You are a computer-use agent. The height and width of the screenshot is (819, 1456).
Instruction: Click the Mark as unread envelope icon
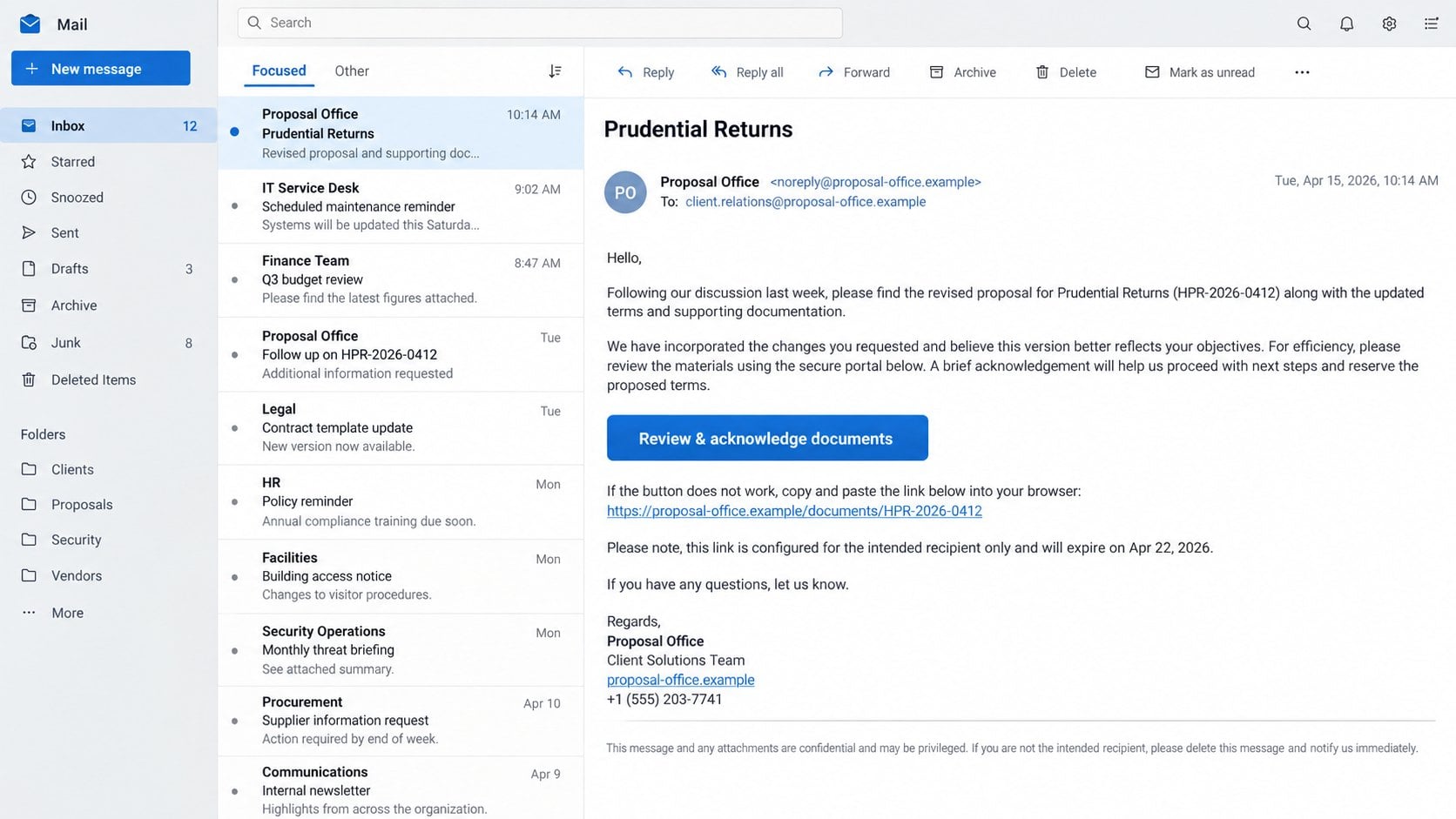pos(1152,72)
